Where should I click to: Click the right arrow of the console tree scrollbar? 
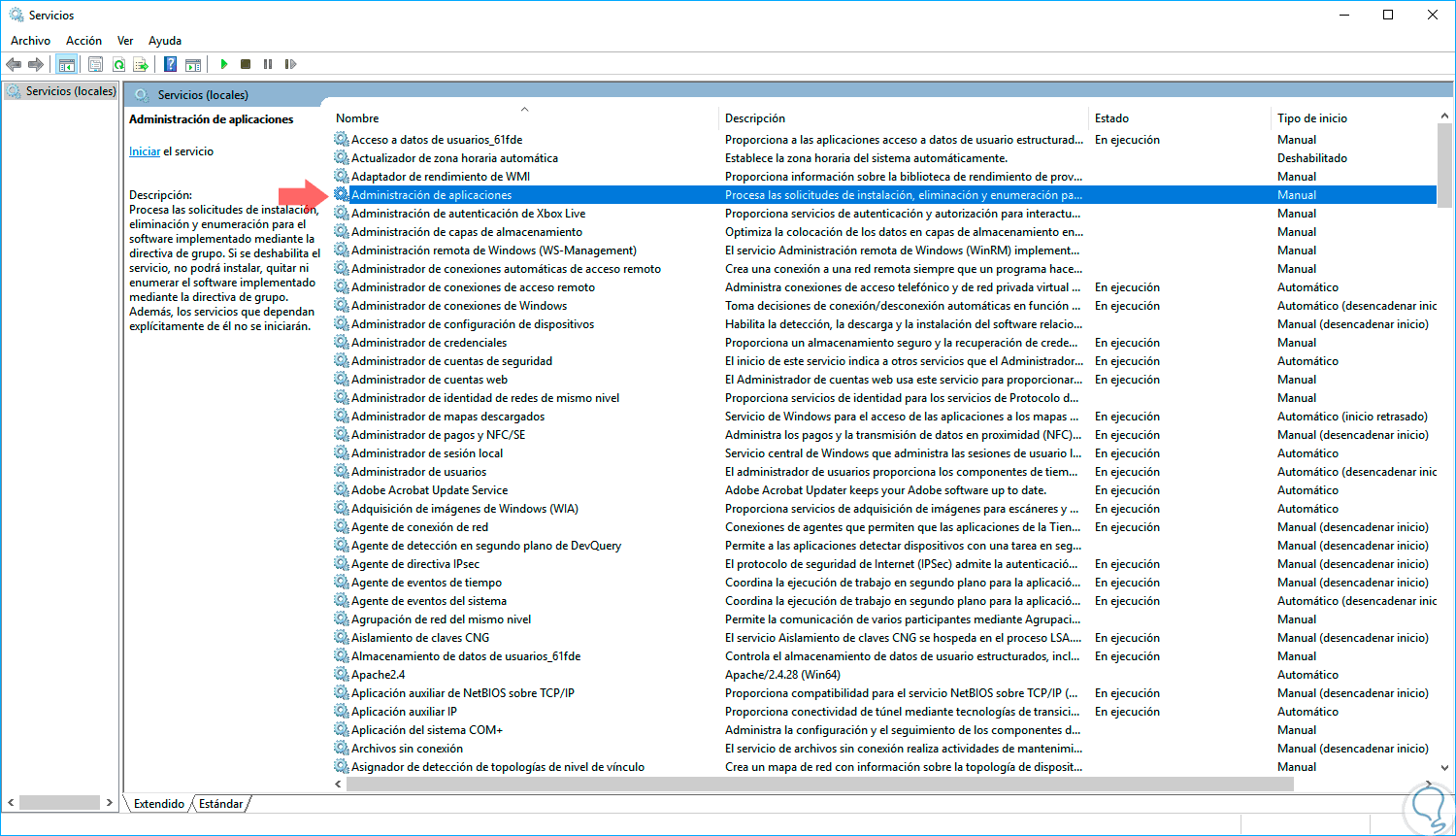pos(110,803)
